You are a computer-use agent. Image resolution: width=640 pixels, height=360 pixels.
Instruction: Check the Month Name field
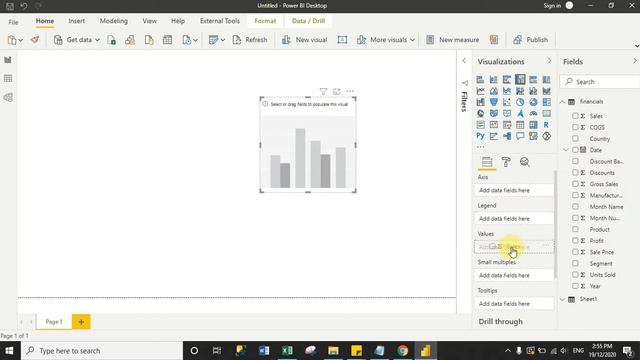point(575,207)
